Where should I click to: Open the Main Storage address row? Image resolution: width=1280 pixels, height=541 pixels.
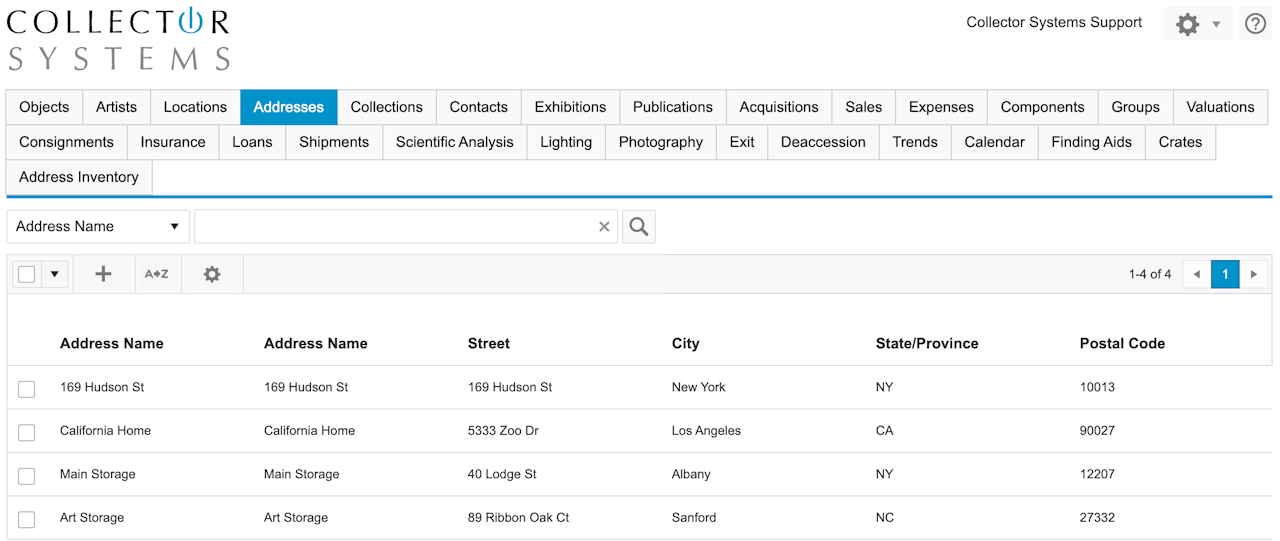(98, 474)
